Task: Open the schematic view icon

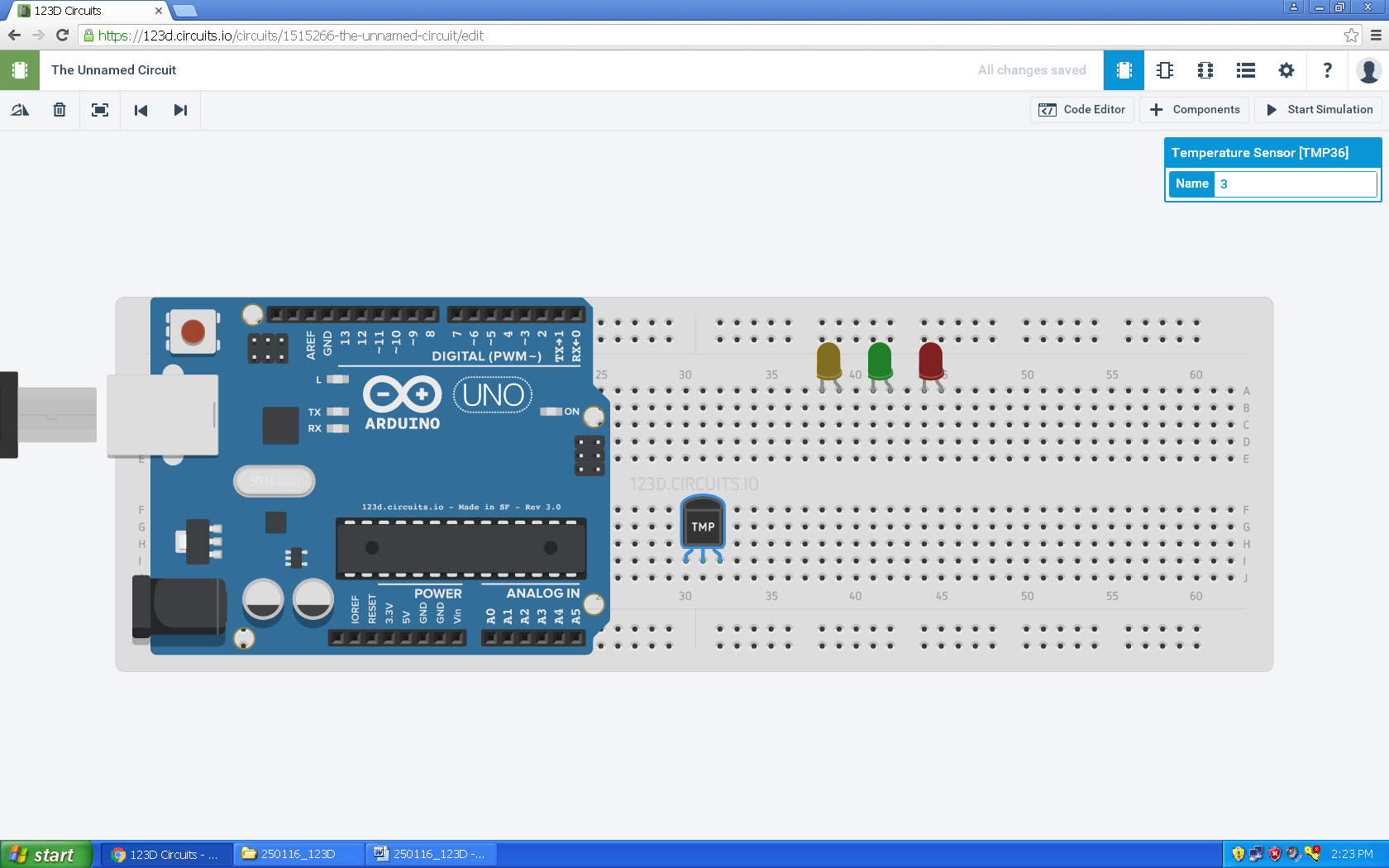Action: pos(1164,70)
